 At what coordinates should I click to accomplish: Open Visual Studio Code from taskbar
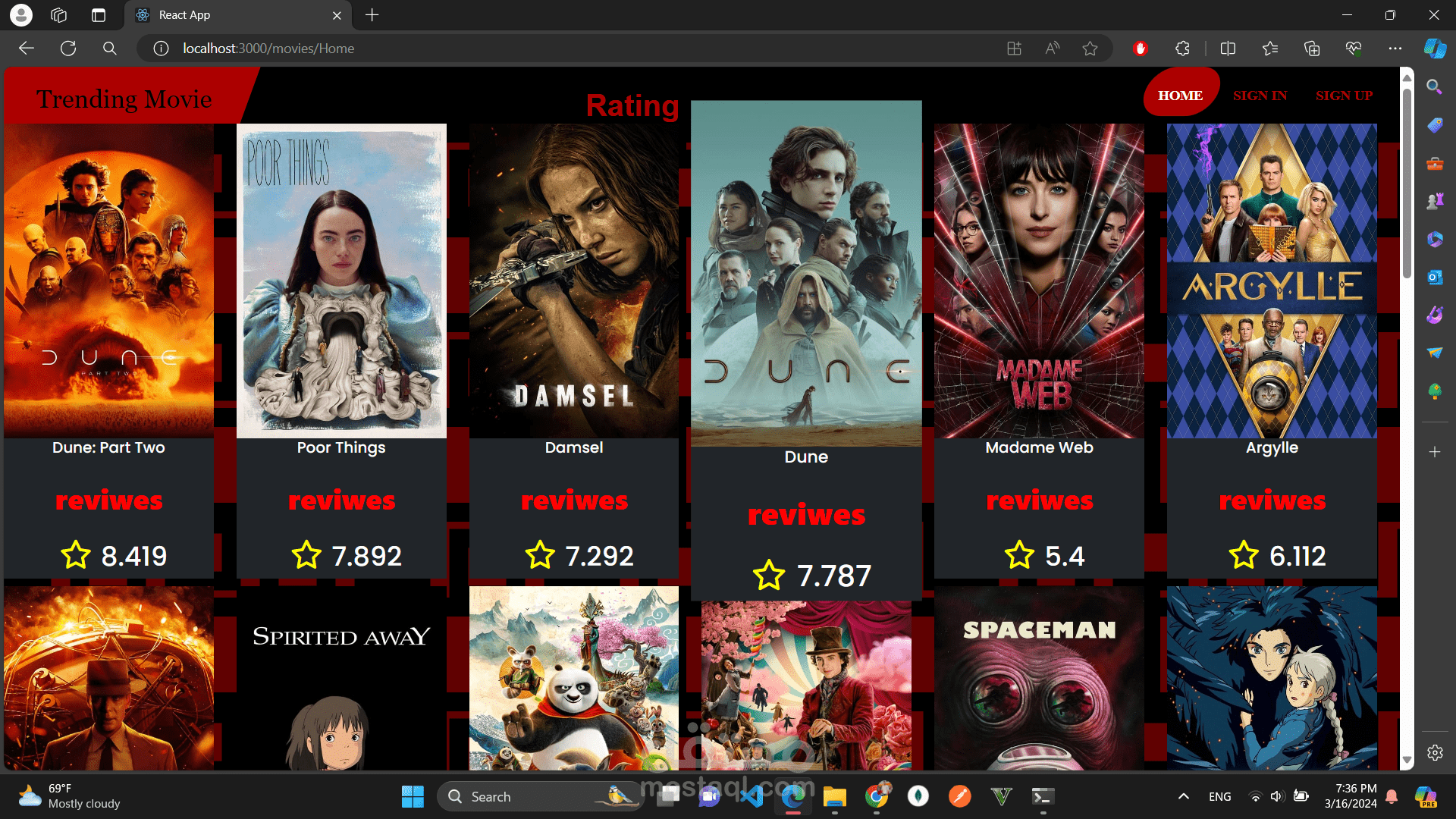[x=752, y=796]
